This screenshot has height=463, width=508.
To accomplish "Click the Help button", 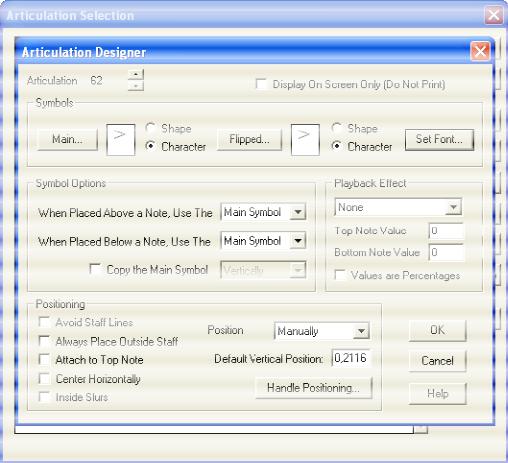I will click(x=437, y=394).
